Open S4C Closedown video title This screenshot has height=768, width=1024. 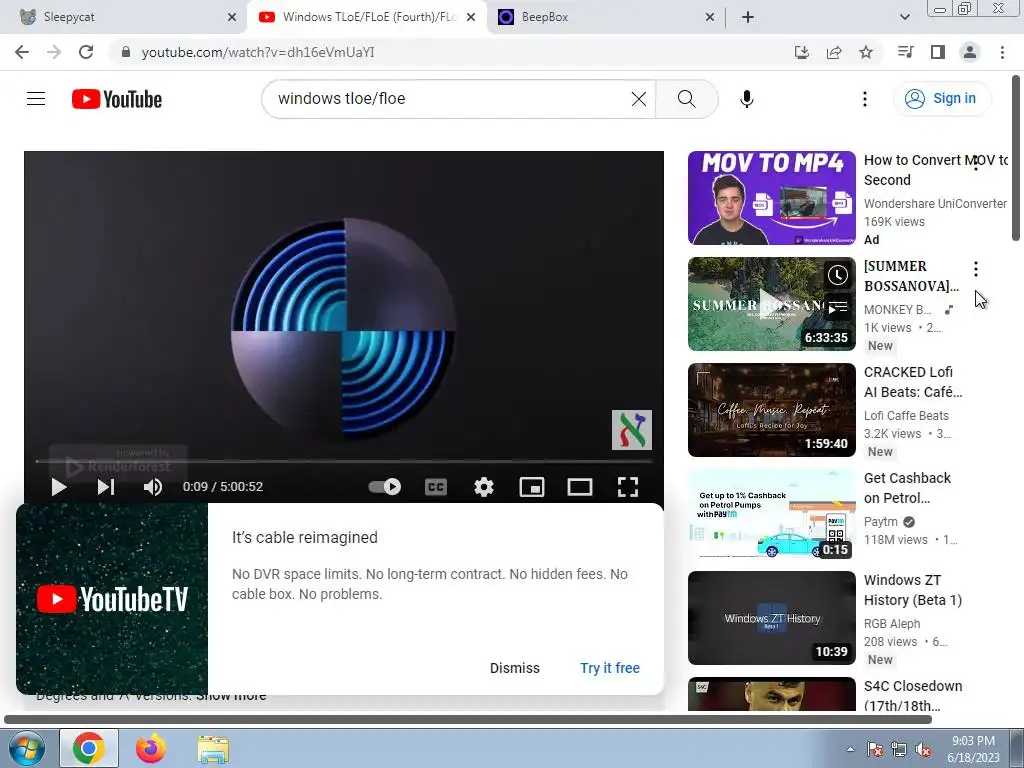(912, 696)
